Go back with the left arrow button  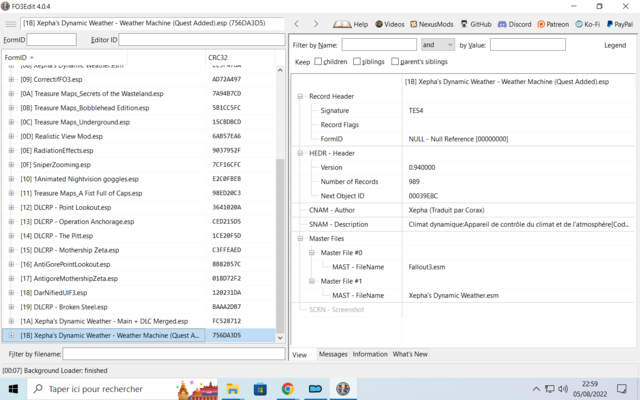pos(297,24)
